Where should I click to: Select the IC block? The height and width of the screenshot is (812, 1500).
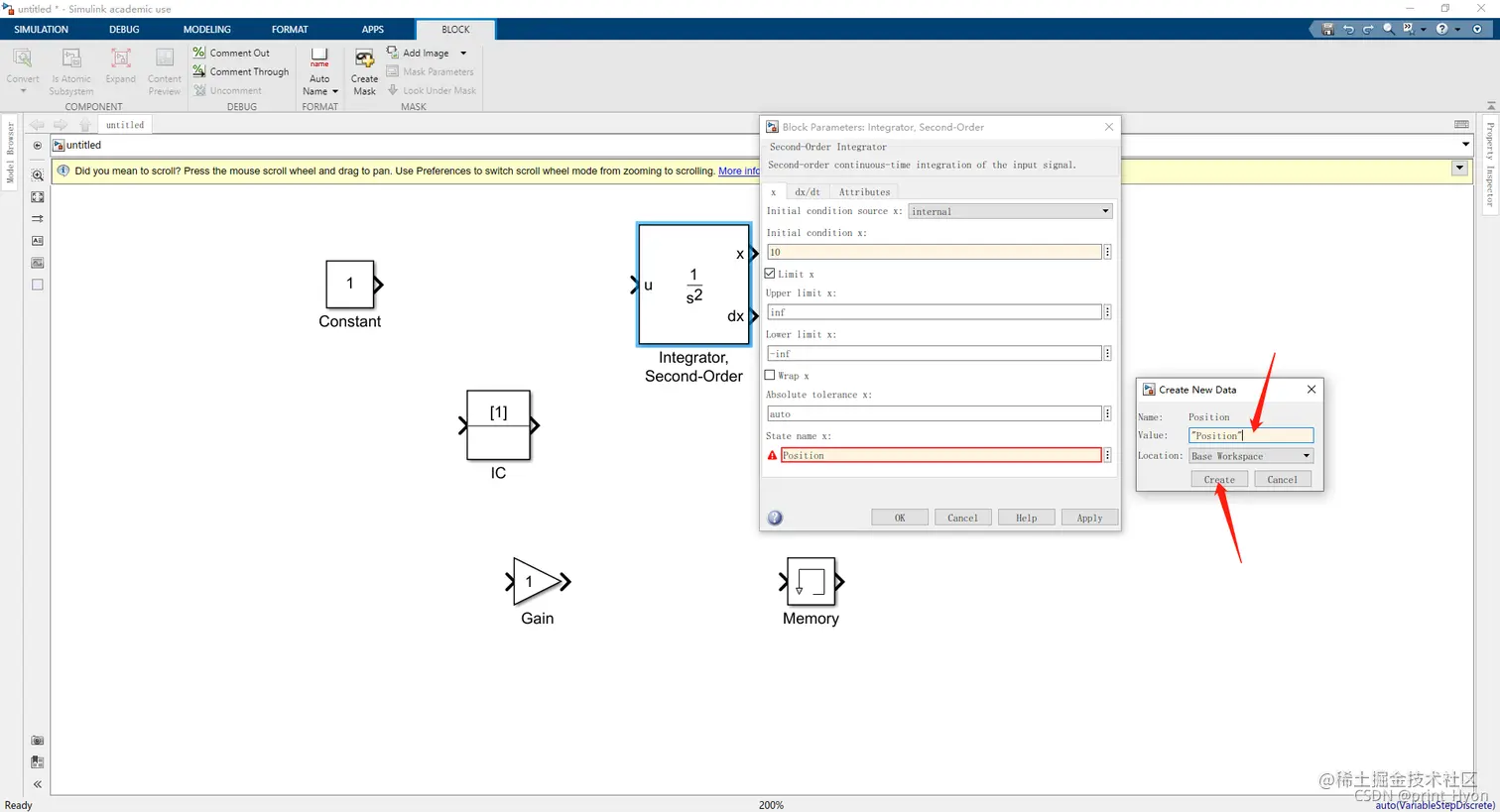point(499,425)
